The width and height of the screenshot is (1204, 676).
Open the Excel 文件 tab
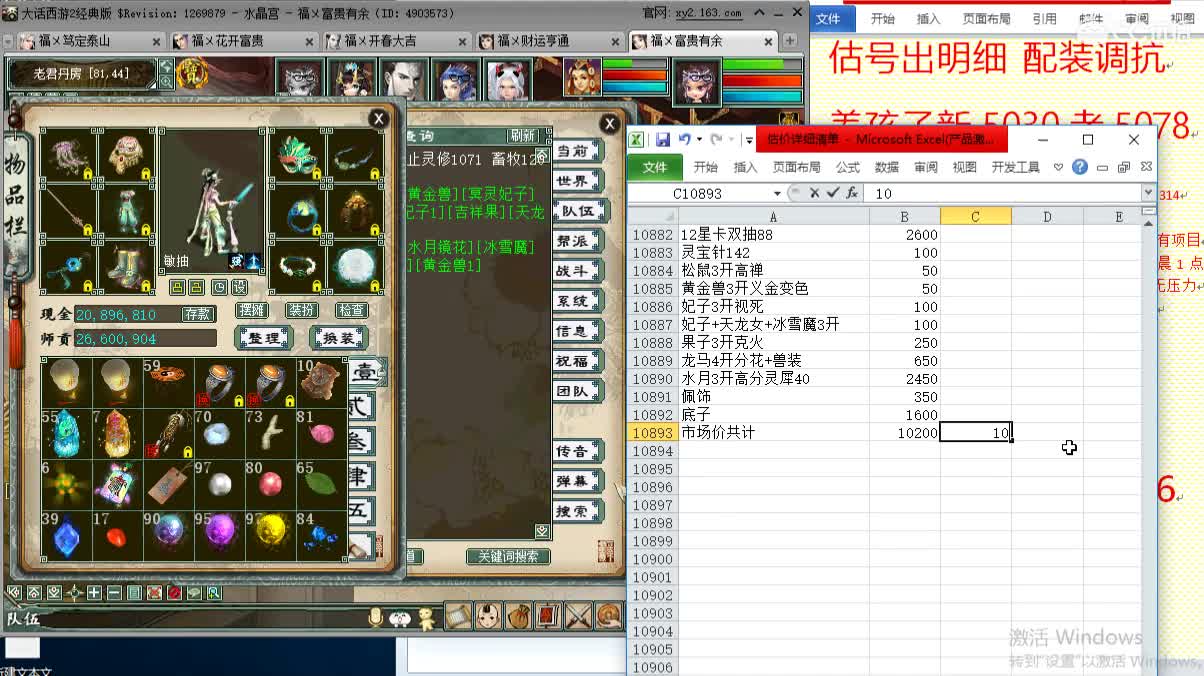click(655, 167)
